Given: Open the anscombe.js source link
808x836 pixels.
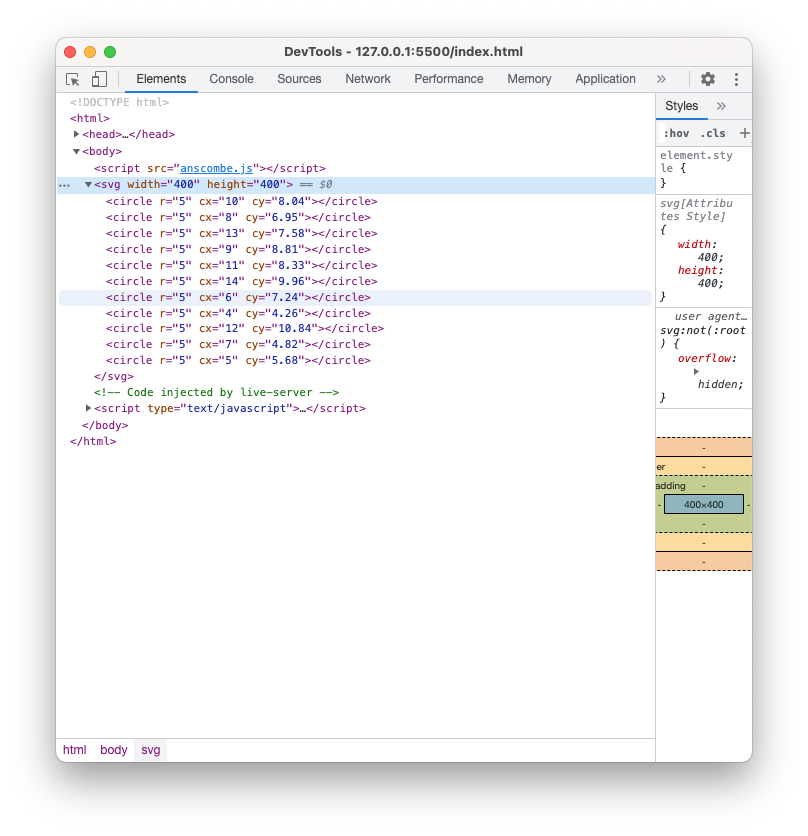Looking at the screenshot, I should tap(219, 169).
